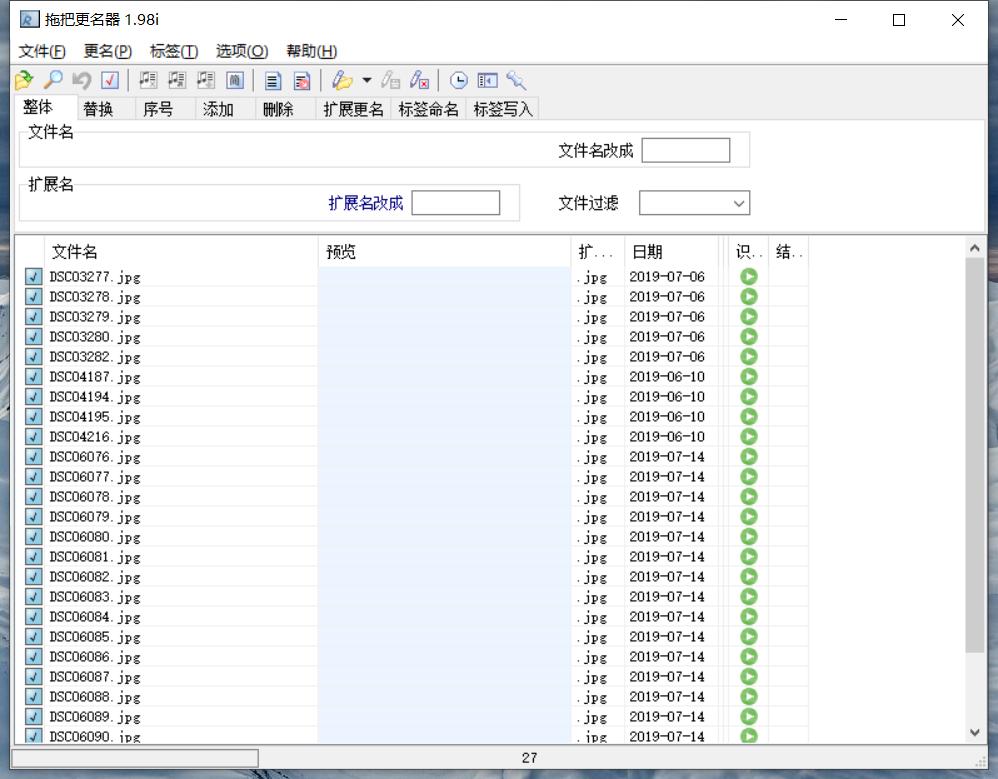Click the scrollbar down arrow
998x779 pixels.
[x=975, y=731]
